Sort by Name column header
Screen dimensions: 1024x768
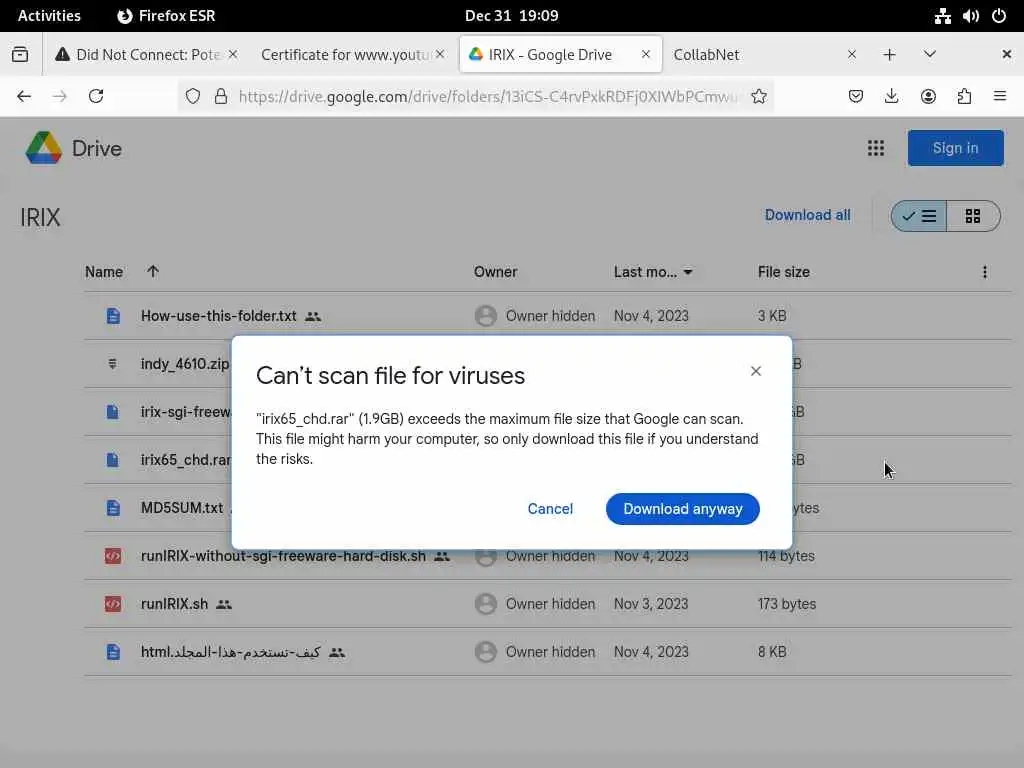(x=104, y=272)
